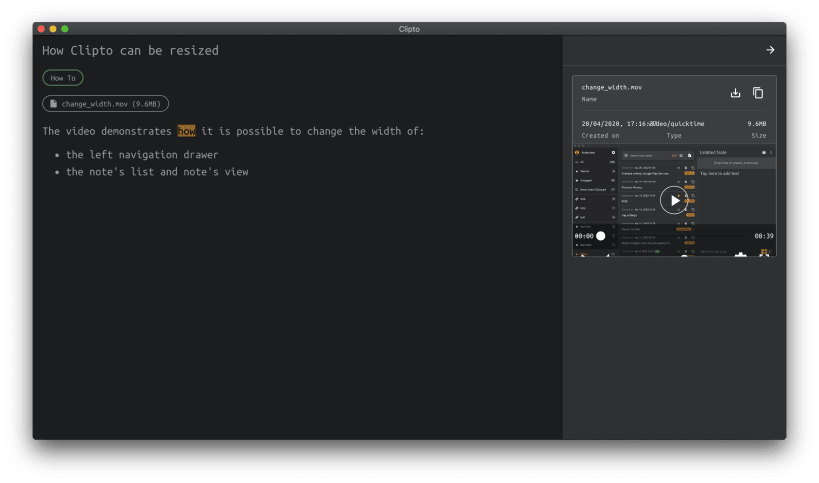Copy the change_width.mov attachment link
Viewport: 819px width, 483px height.
point(758,93)
